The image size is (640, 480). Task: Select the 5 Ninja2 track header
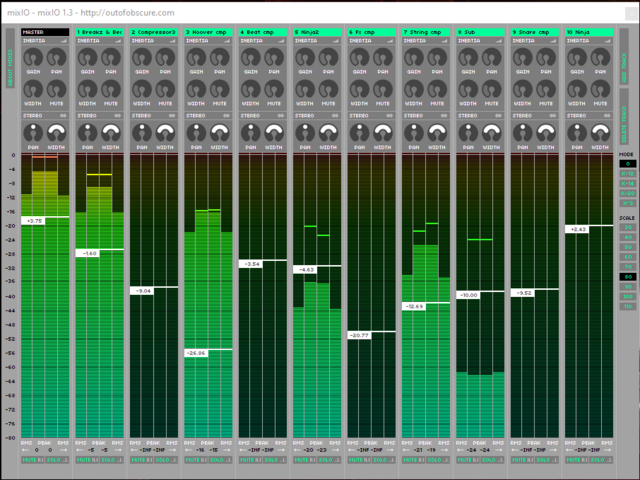pyautogui.click(x=317, y=32)
